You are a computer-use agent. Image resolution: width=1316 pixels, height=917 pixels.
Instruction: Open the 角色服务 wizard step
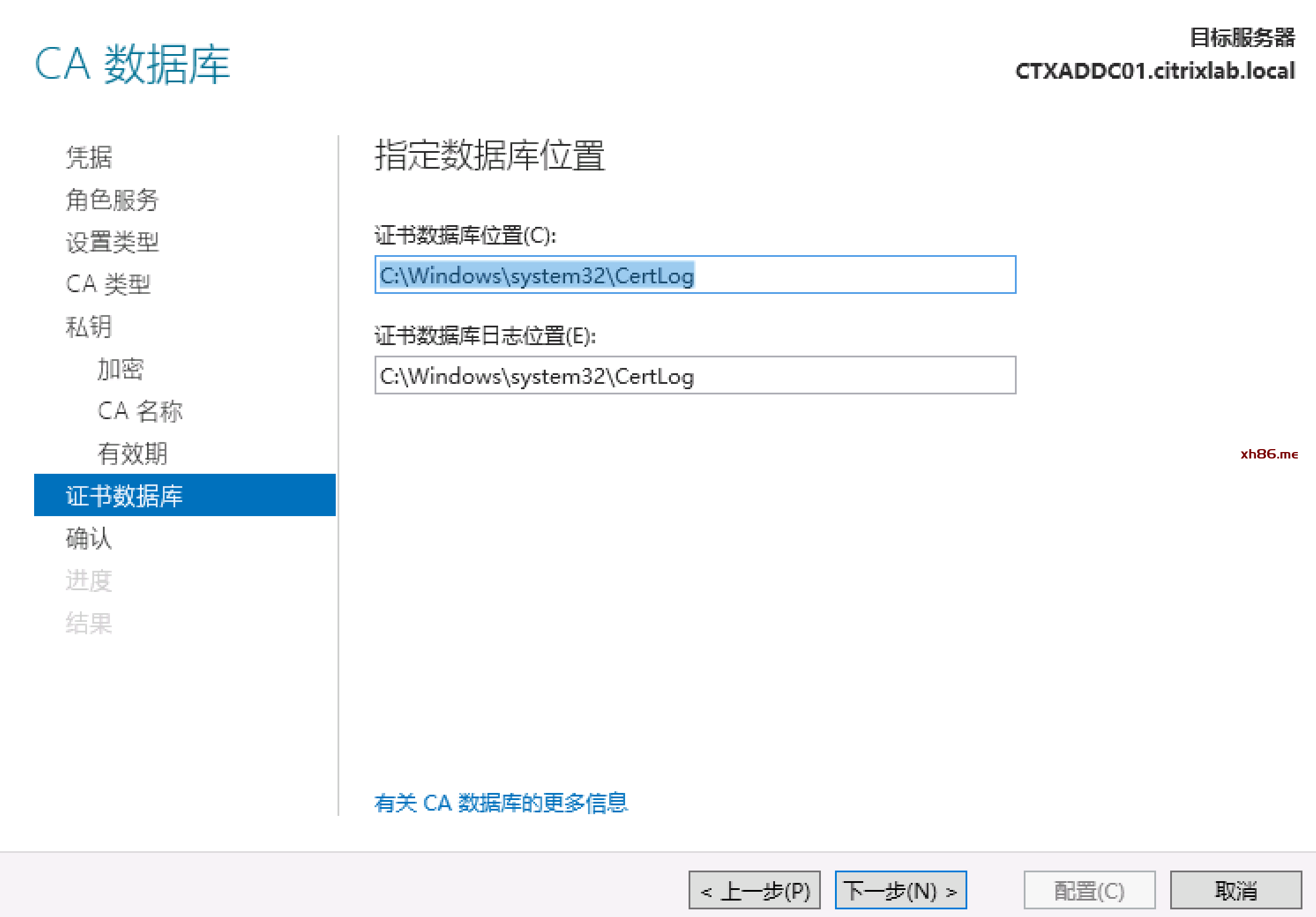(112, 200)
